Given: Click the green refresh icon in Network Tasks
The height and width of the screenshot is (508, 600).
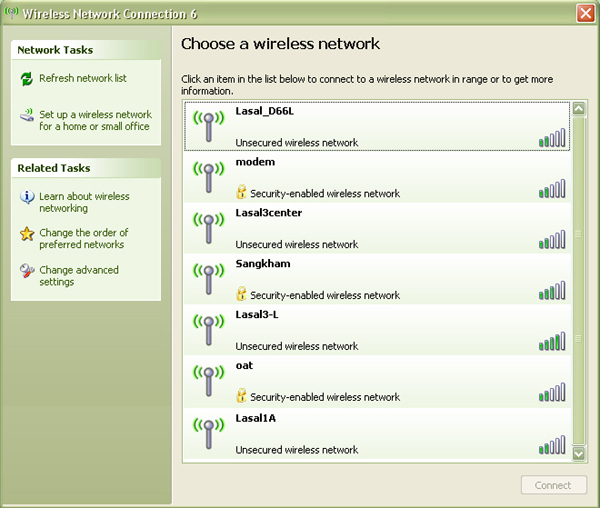Looking at the screenshot, I should 27,79.
